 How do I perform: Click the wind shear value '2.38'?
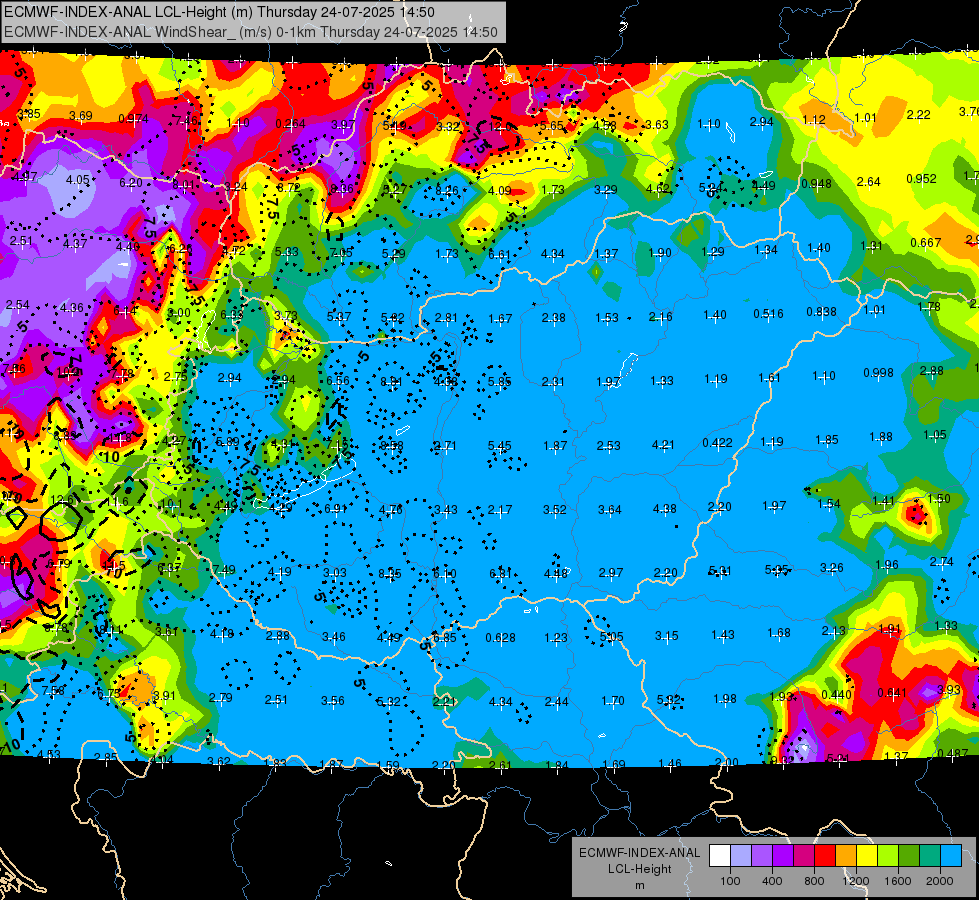(553, 318)
